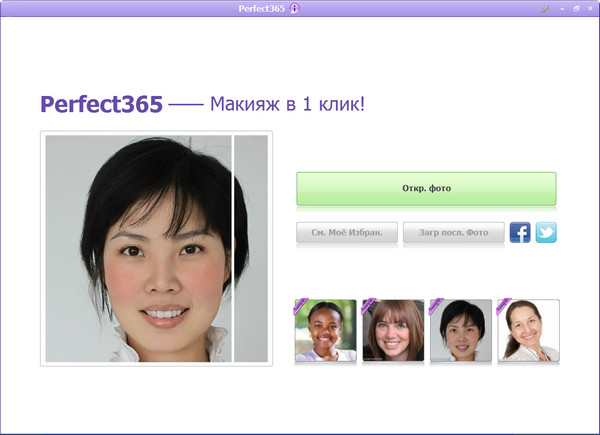The image size is (600, 435).
Task: Share on Twitter using the bird icon
Action: pos(546,232)
